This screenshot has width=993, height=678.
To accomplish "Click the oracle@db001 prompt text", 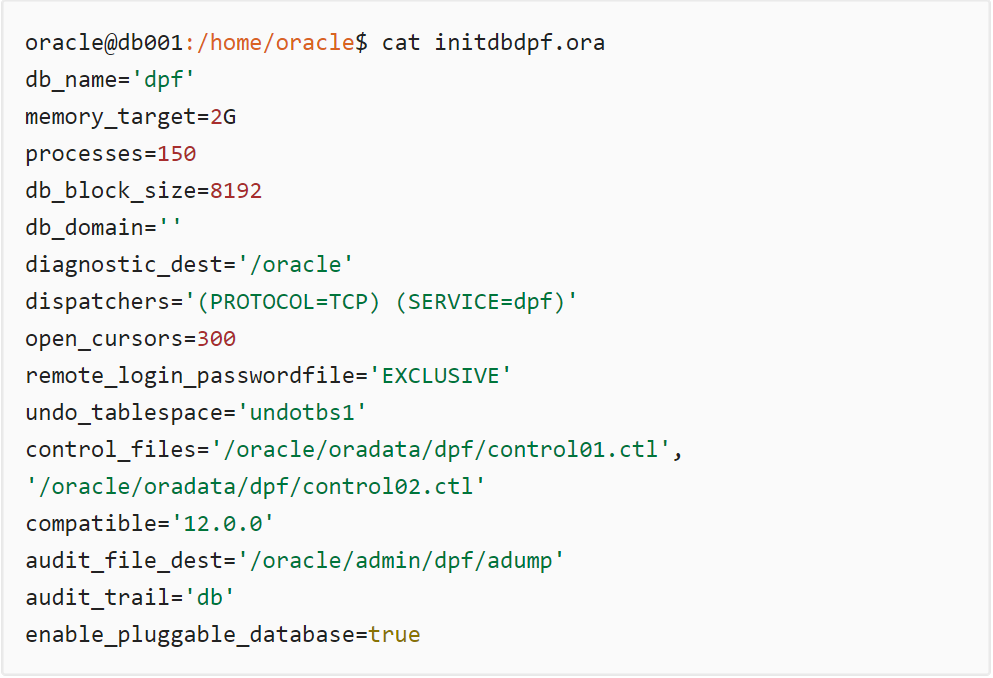I will coord(104,43).
